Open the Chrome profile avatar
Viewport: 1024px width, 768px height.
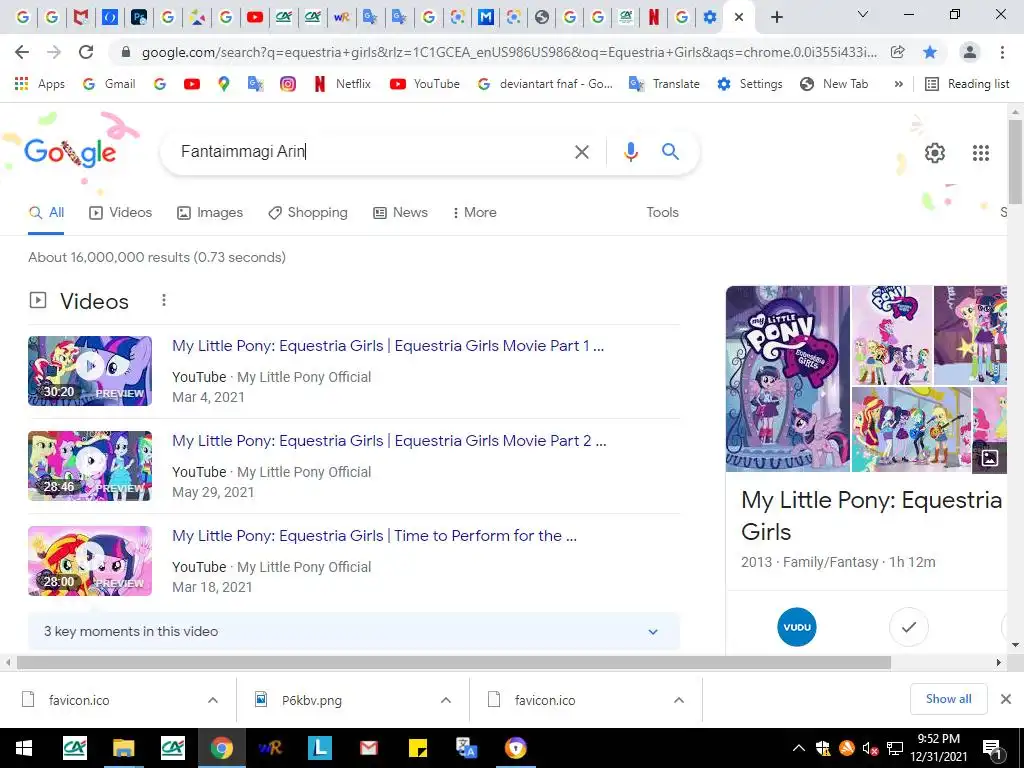pos(969,52)
